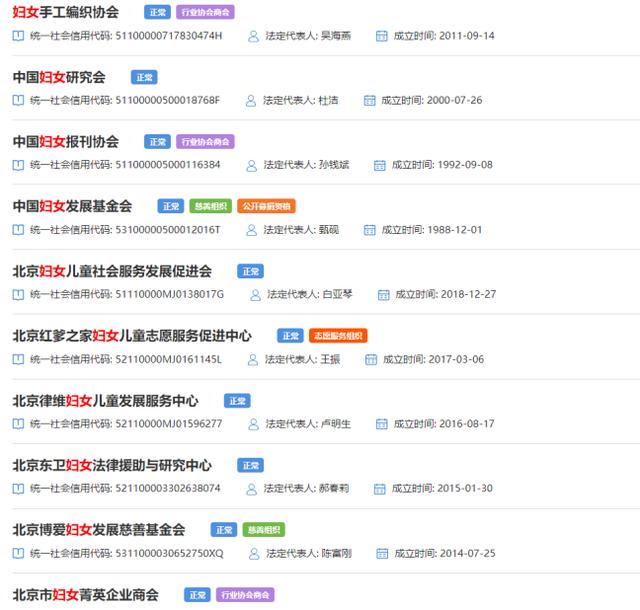The image size is (640, 610).
Task: Click orange 公开募捐资格 tag
Action: click(x=266, y=206)
